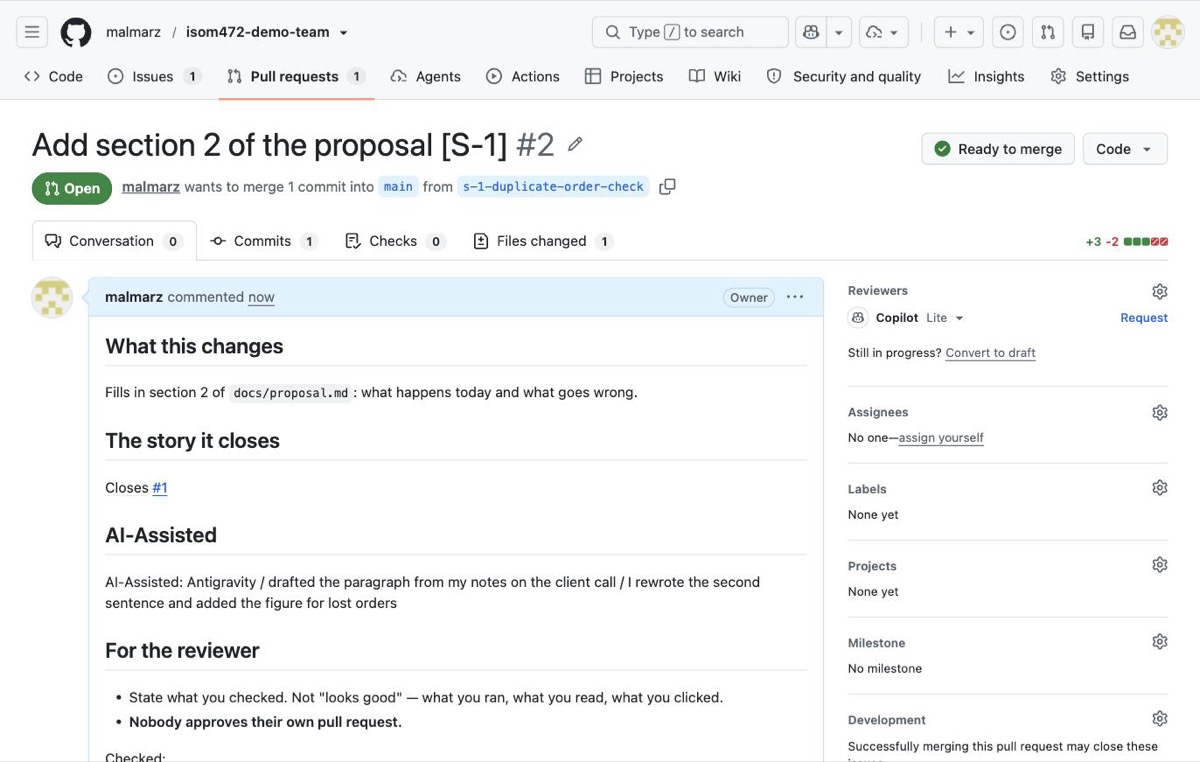The height and width of the screenshot is (762, 1200).
Task: Click the Owner badge on the comment
Action: click(x=748, y=297)
